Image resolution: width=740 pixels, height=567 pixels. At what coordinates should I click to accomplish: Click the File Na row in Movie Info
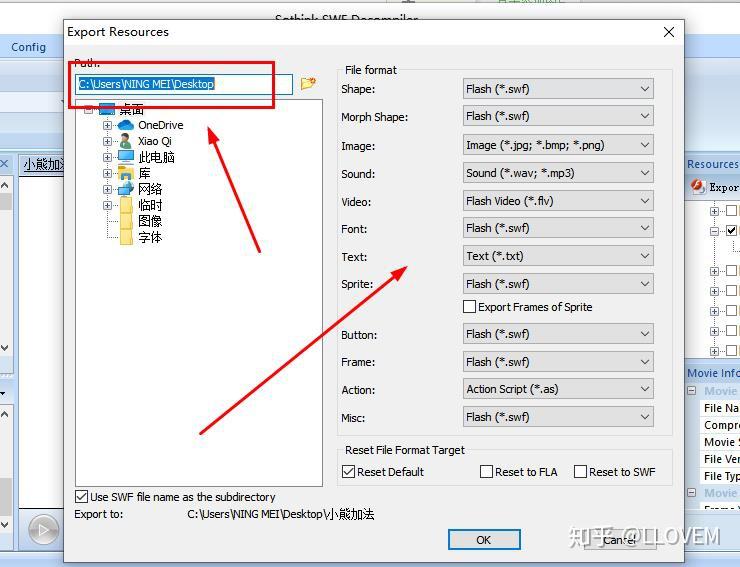720,408
